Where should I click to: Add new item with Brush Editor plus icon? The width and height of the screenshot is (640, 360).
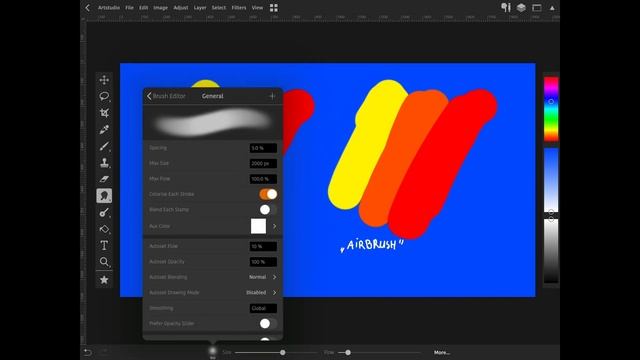point(272,96)
